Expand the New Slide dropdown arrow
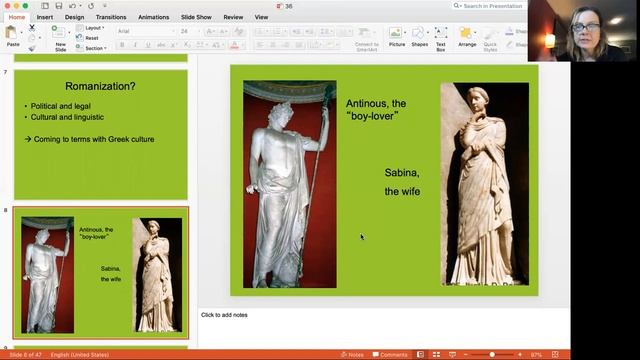Viewport: 640px width, 360px height. [x=69, y=33]
